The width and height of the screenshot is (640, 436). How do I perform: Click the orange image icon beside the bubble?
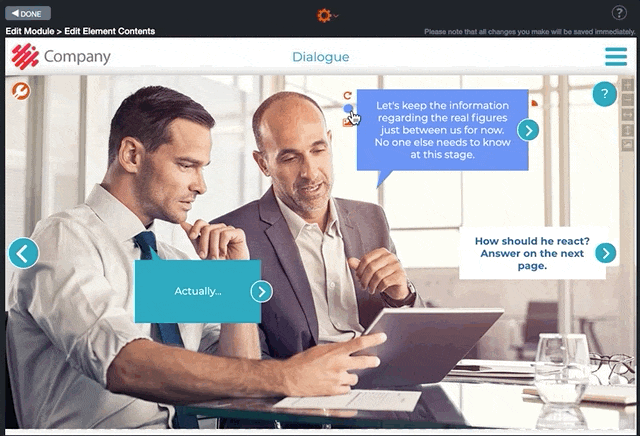coord(347,122)
